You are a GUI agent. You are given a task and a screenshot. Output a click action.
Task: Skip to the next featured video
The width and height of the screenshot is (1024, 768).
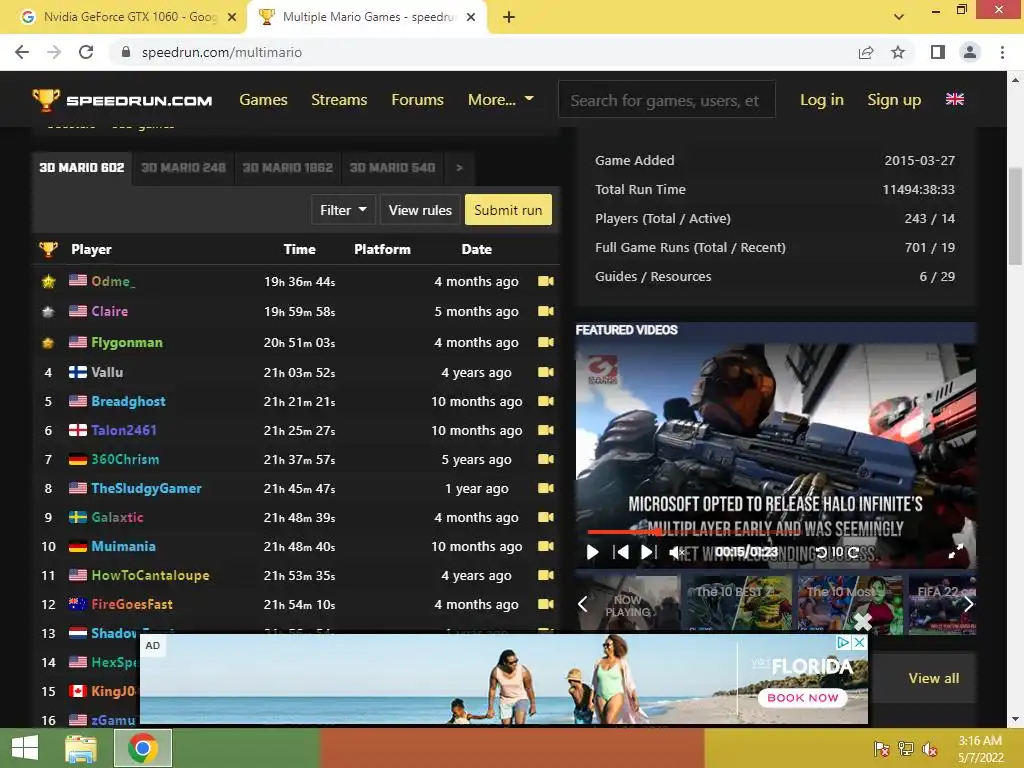tap(648, 552)
